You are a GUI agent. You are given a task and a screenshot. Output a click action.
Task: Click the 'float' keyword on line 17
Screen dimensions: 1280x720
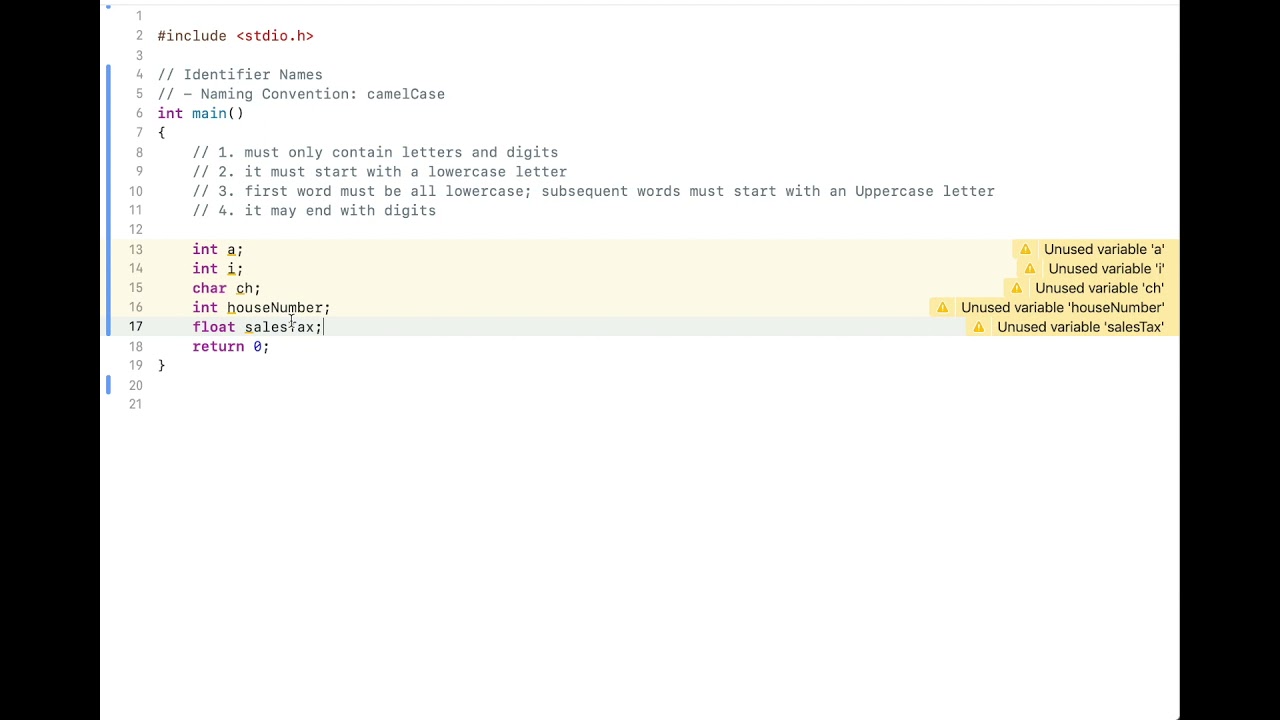214,327
